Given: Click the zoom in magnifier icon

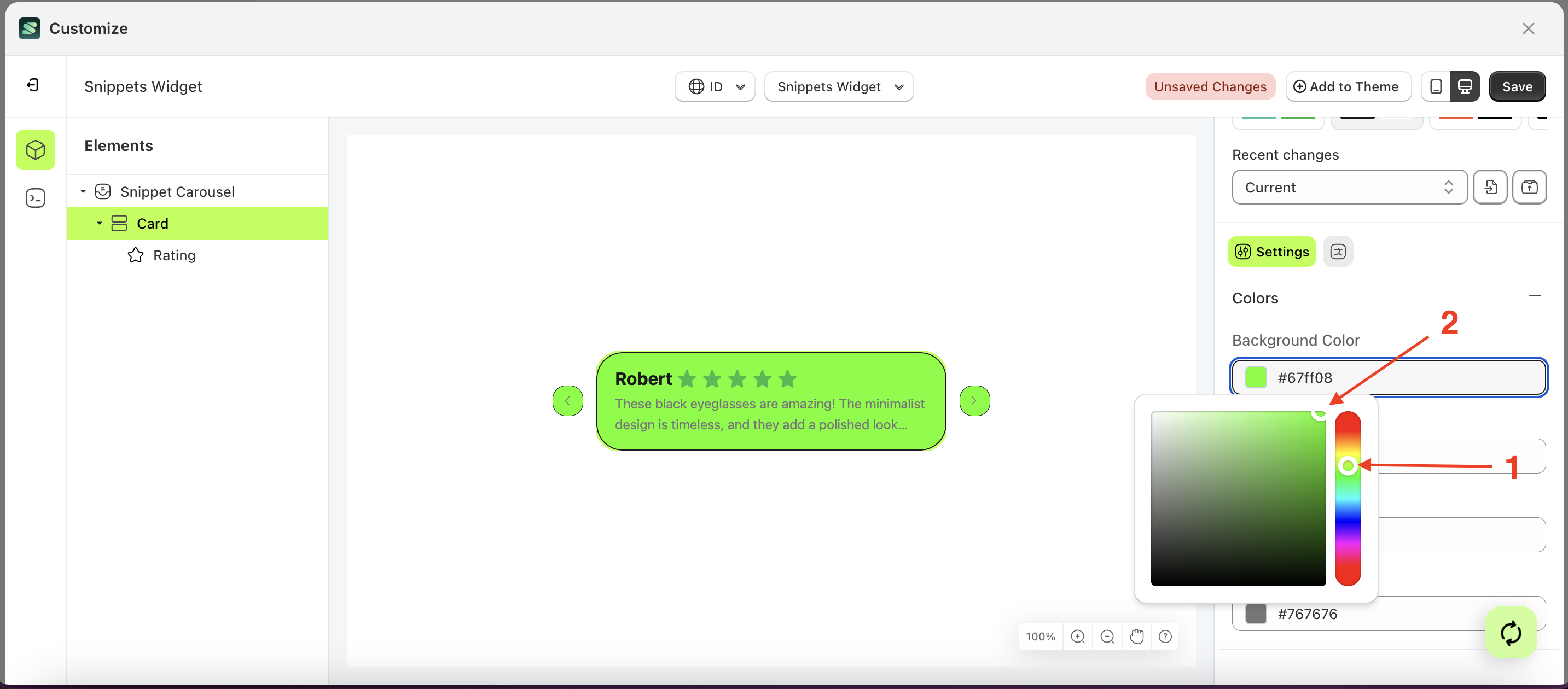Looking at the screenshot, I should pos(1078,636).
